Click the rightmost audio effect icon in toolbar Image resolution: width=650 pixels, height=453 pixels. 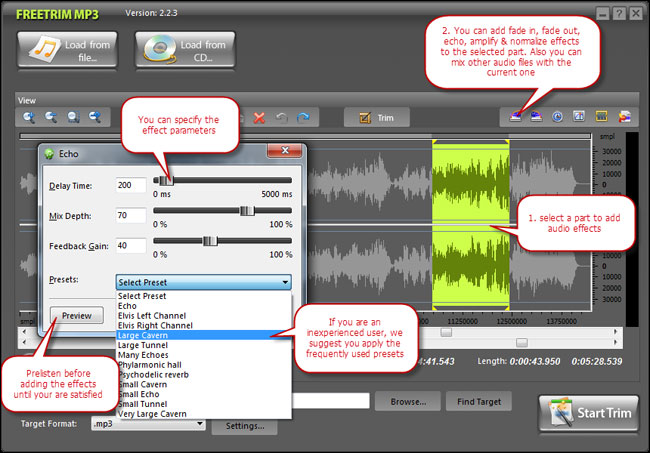(625, 117)
